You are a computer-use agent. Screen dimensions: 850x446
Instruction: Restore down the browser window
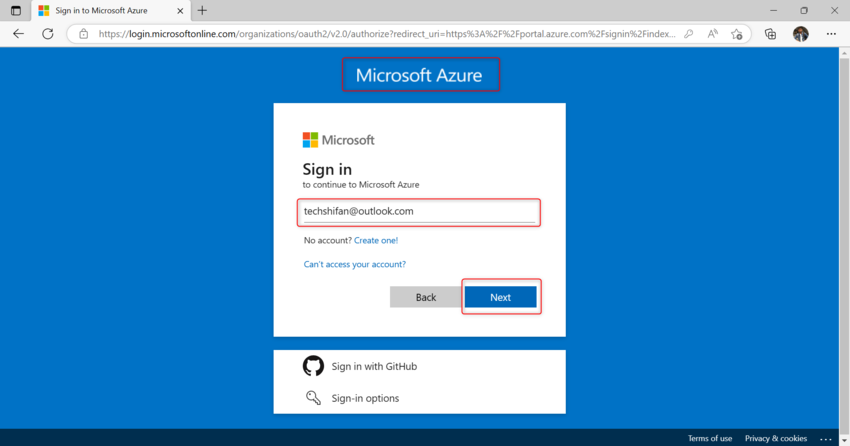pos(804,10)
